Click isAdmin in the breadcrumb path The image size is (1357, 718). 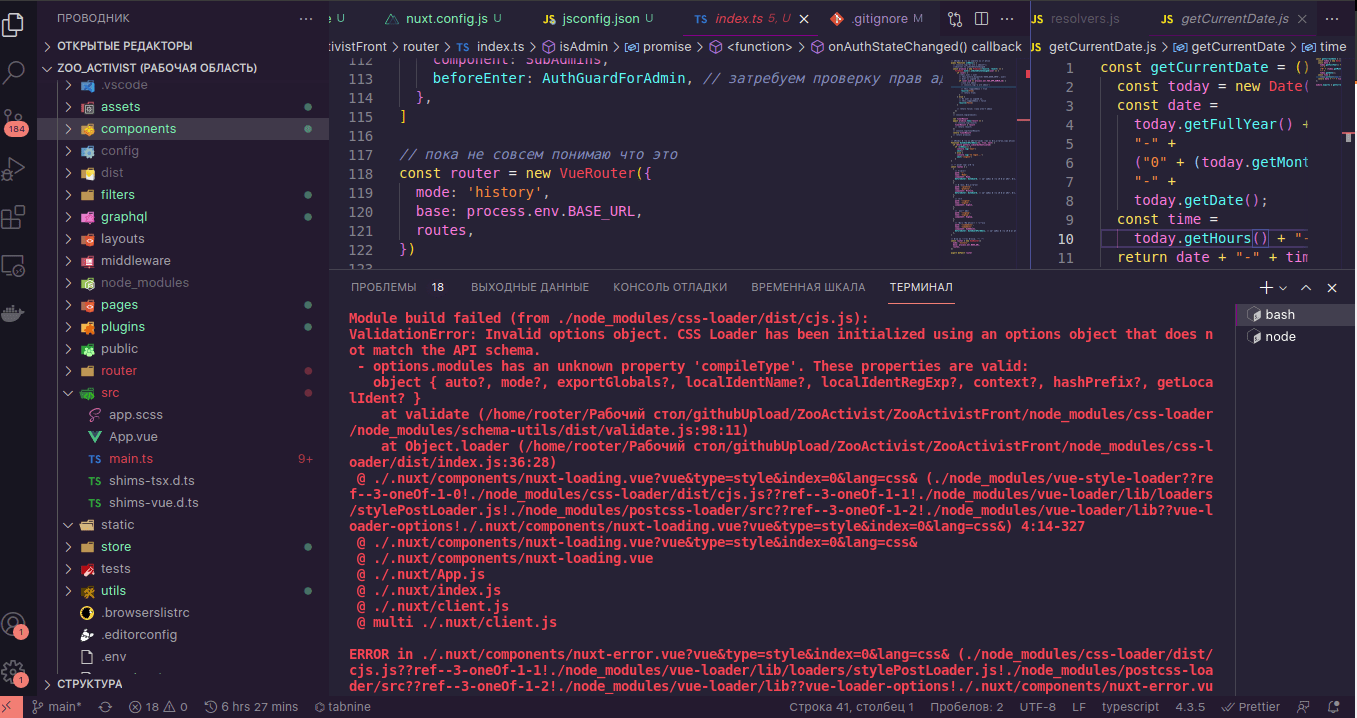click(x=585, y=46)
